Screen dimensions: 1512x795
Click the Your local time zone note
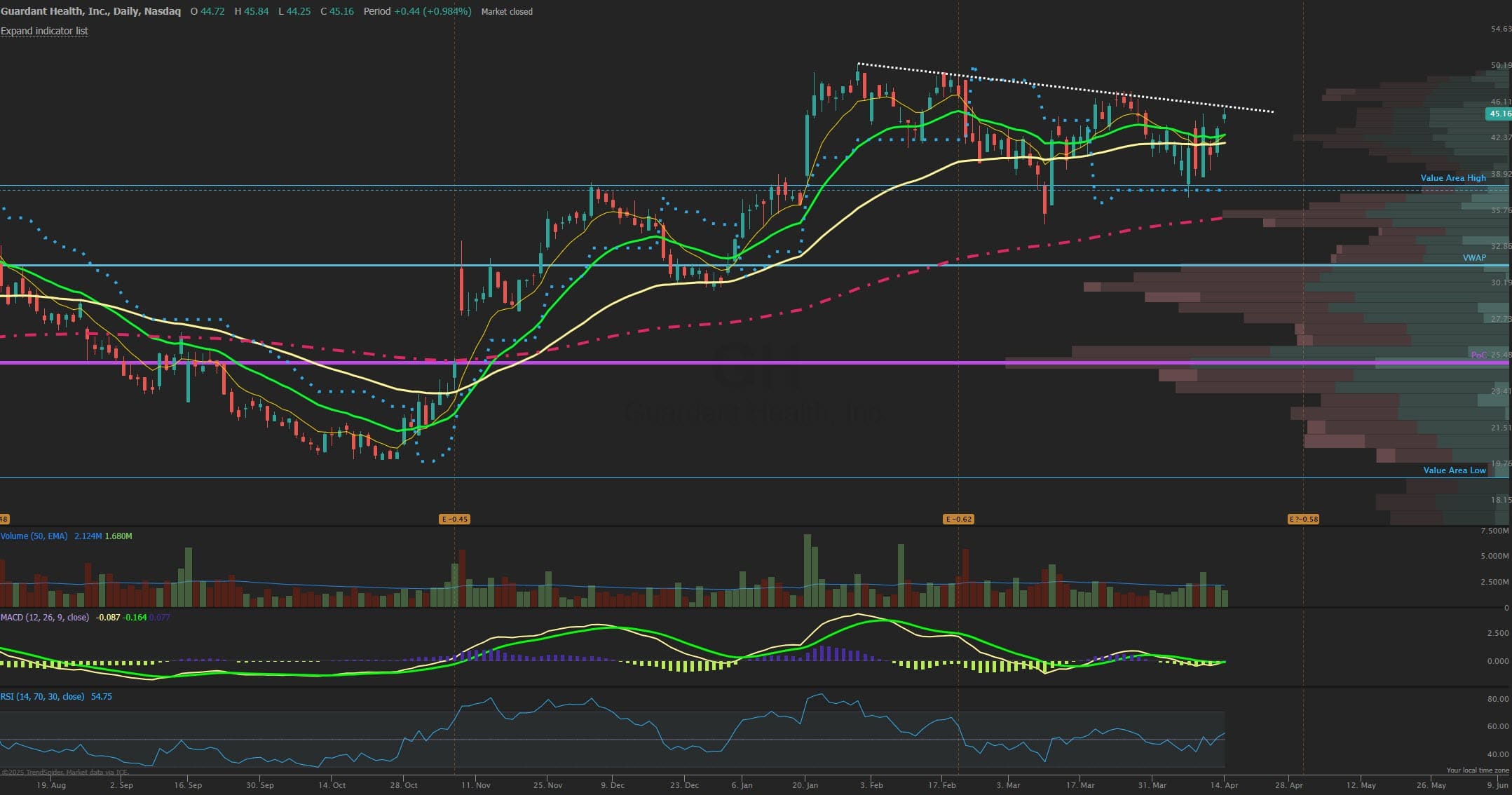tap(1478, 770)
